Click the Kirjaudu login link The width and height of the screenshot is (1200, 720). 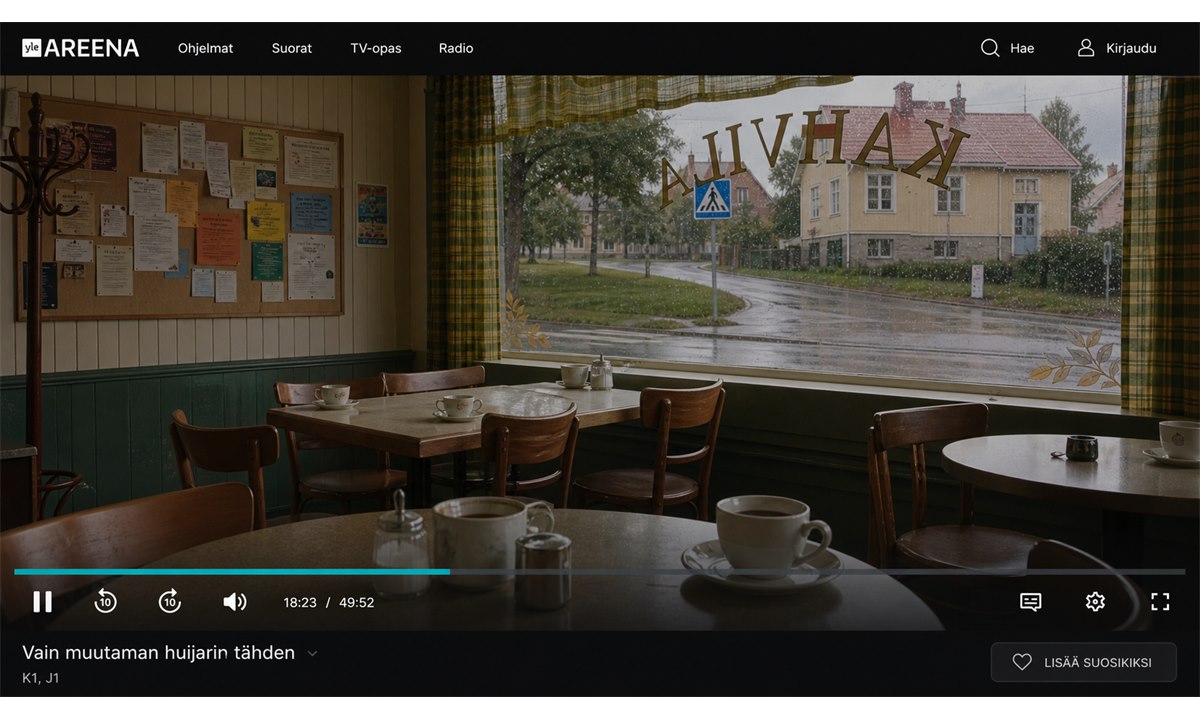click(1131, 48)
